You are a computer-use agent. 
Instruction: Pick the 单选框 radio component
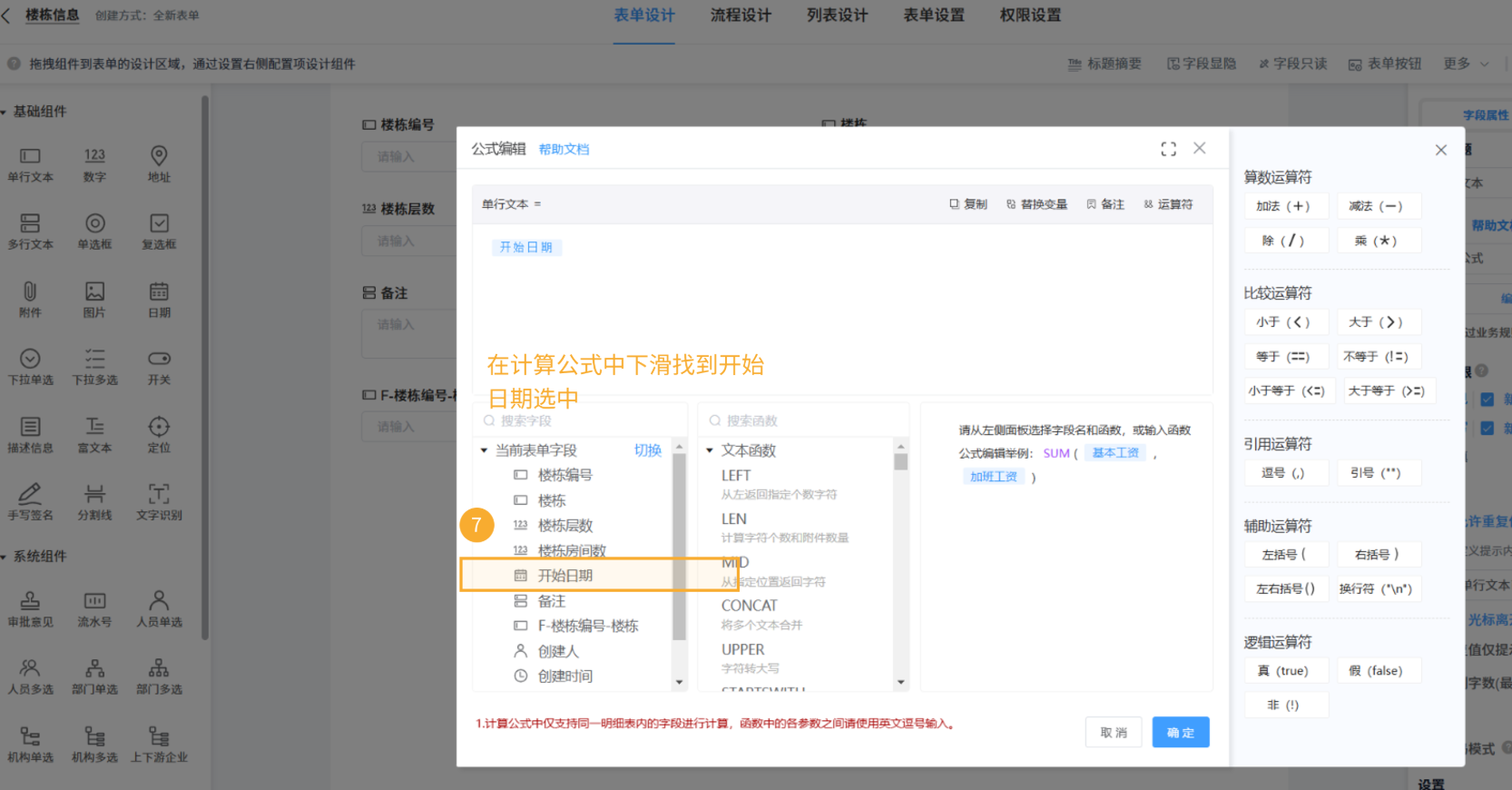point(94,231)
